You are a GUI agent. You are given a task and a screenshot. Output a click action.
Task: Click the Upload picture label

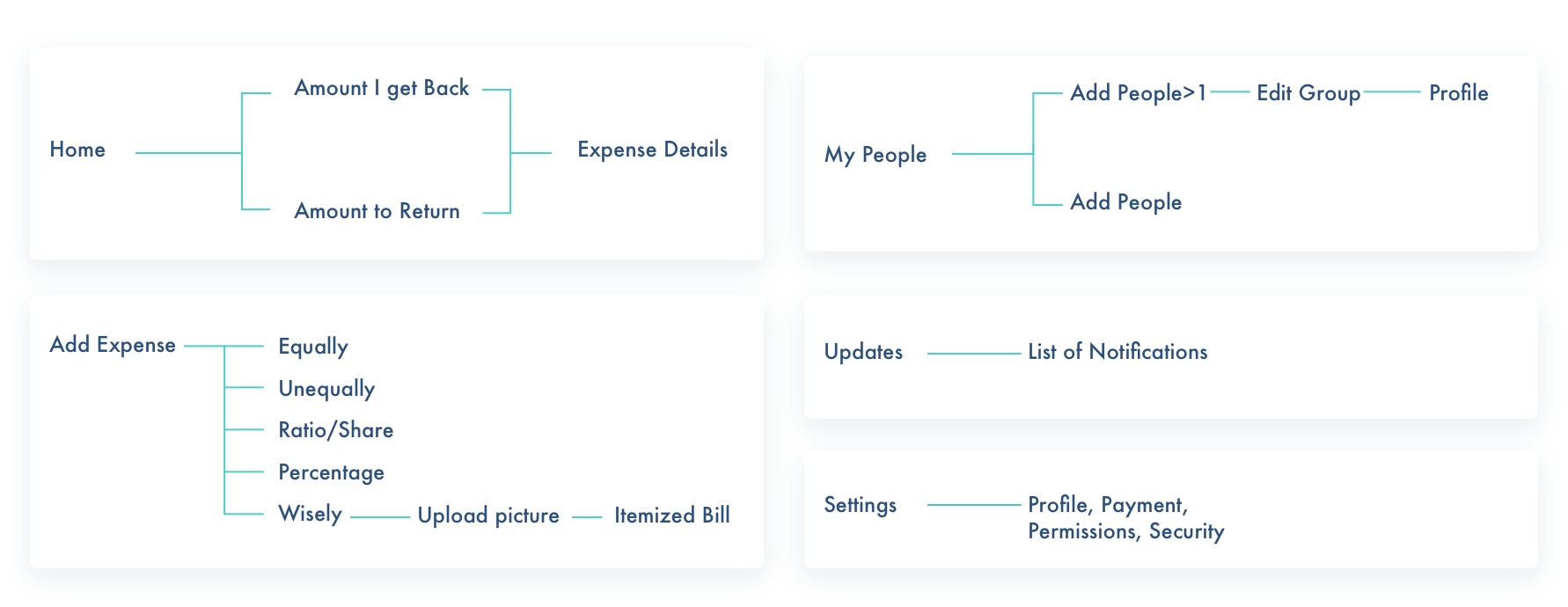pyautogui.click(x=488, y=516)
